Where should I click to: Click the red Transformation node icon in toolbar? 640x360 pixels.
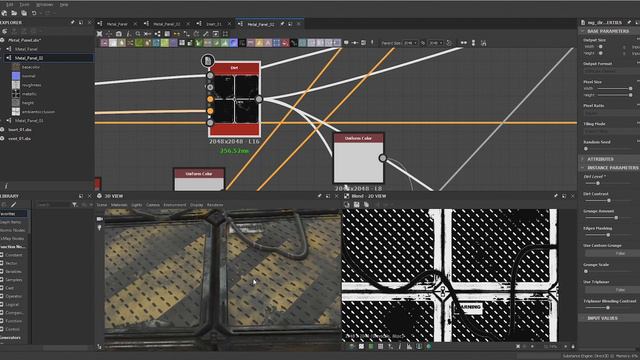click(285, 43)
